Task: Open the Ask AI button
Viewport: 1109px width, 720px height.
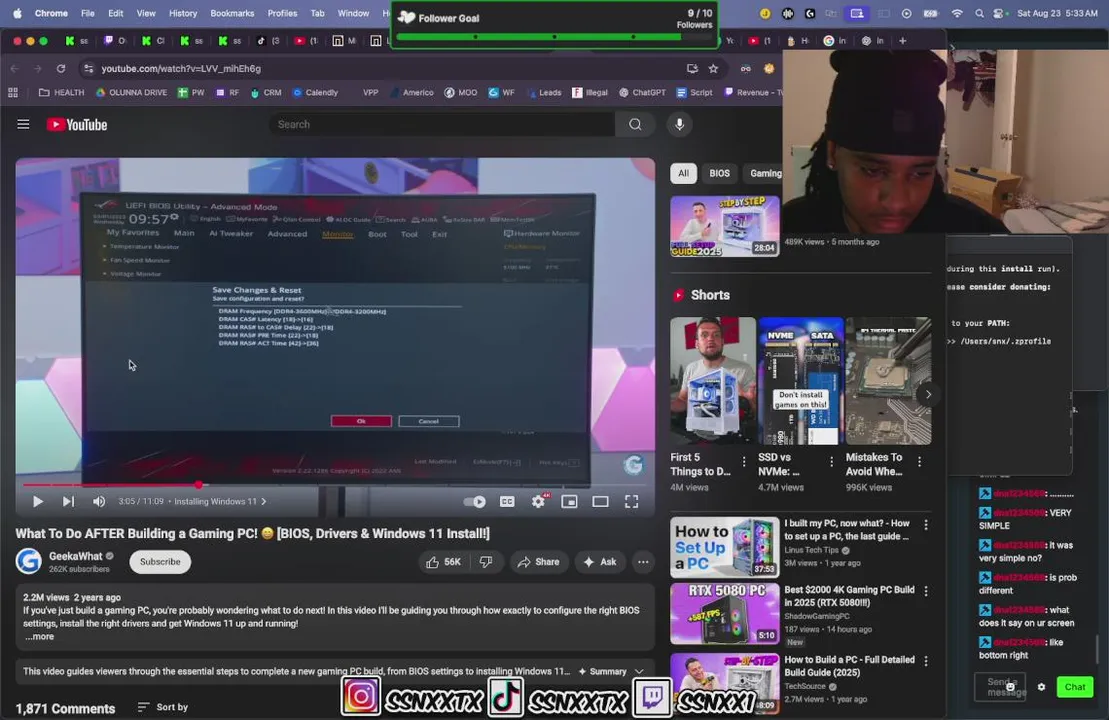Action: pos(600,562)
